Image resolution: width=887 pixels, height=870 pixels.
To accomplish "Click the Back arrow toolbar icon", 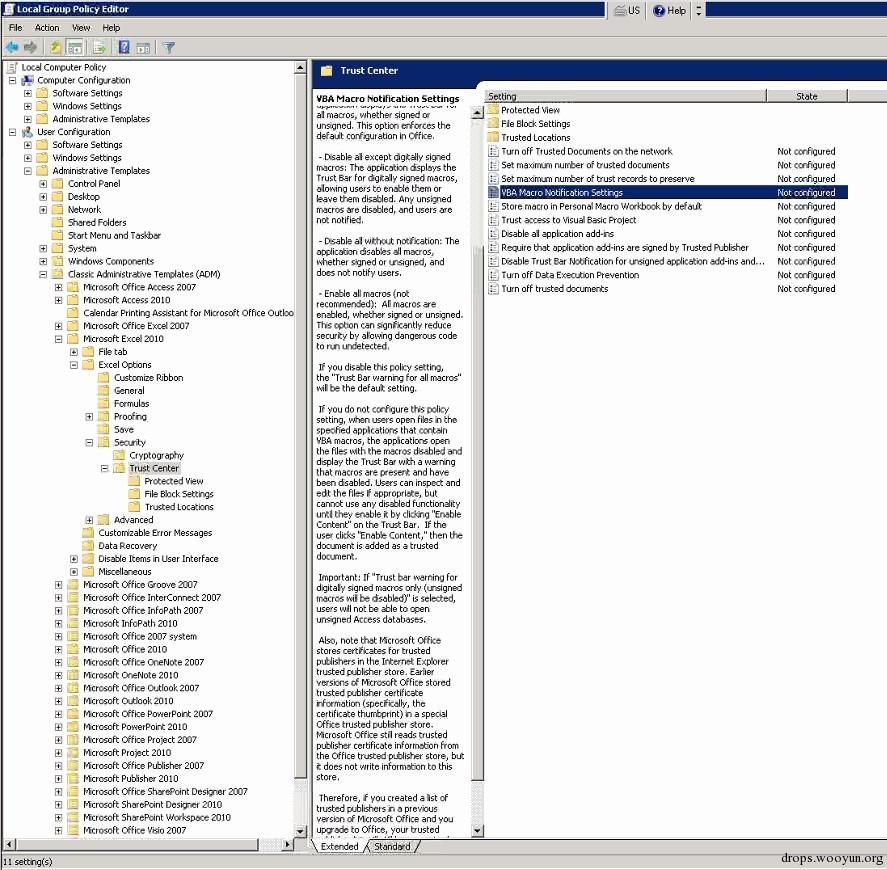I will [12, 47].
